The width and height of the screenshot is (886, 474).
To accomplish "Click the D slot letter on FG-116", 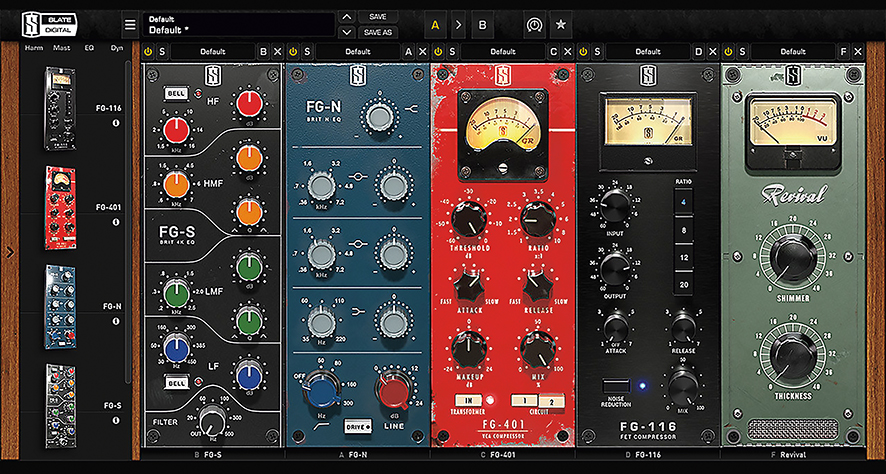I will coord(699,52).
